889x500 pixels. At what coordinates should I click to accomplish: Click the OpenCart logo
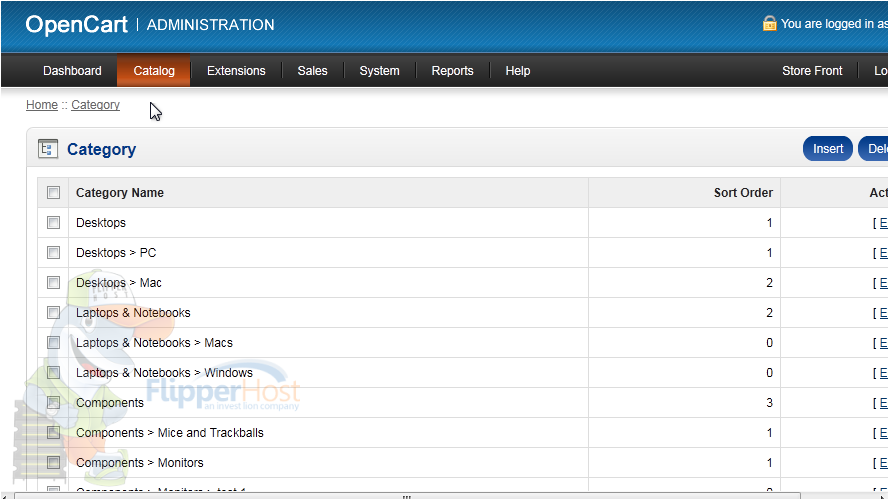tap(77, 25)
